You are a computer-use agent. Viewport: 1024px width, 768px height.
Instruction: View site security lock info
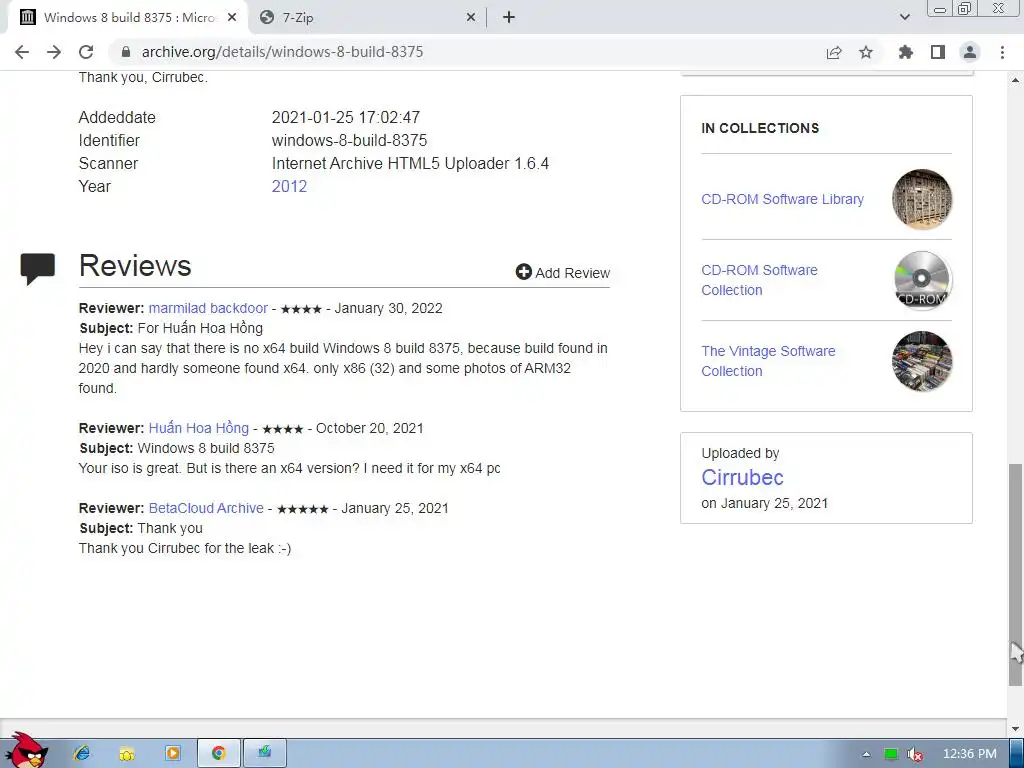(126, 52)
